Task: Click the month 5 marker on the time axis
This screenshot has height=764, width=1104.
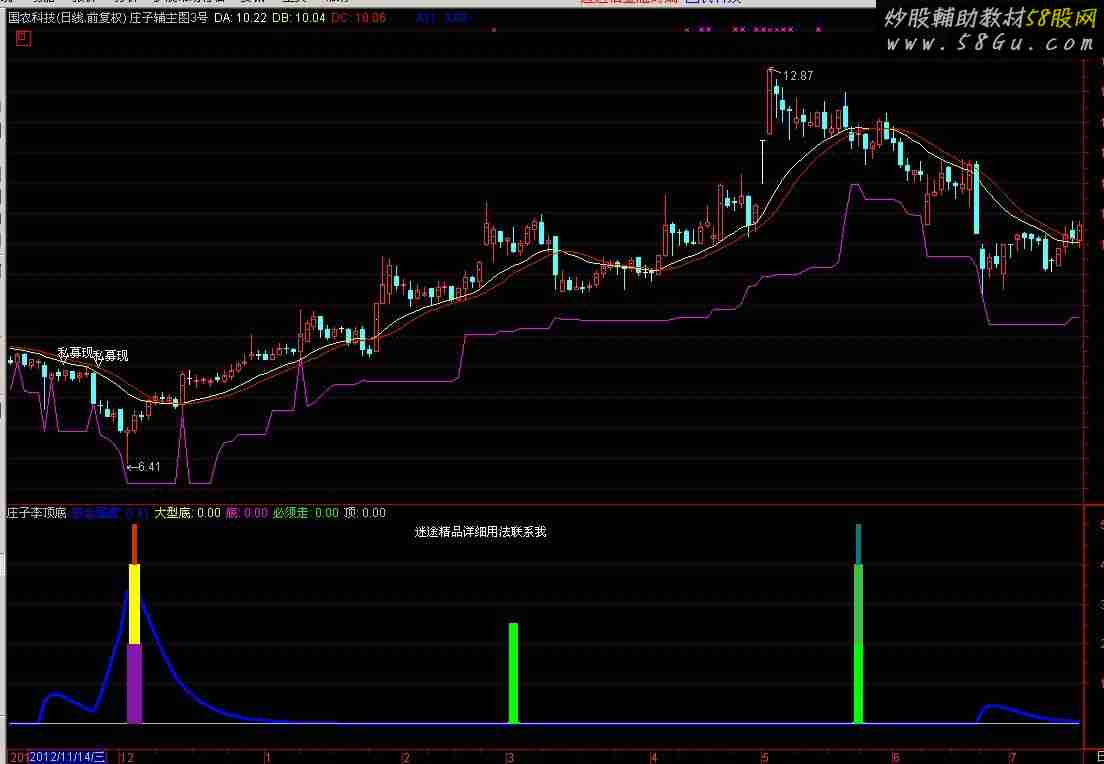Action: coord(764,757)
